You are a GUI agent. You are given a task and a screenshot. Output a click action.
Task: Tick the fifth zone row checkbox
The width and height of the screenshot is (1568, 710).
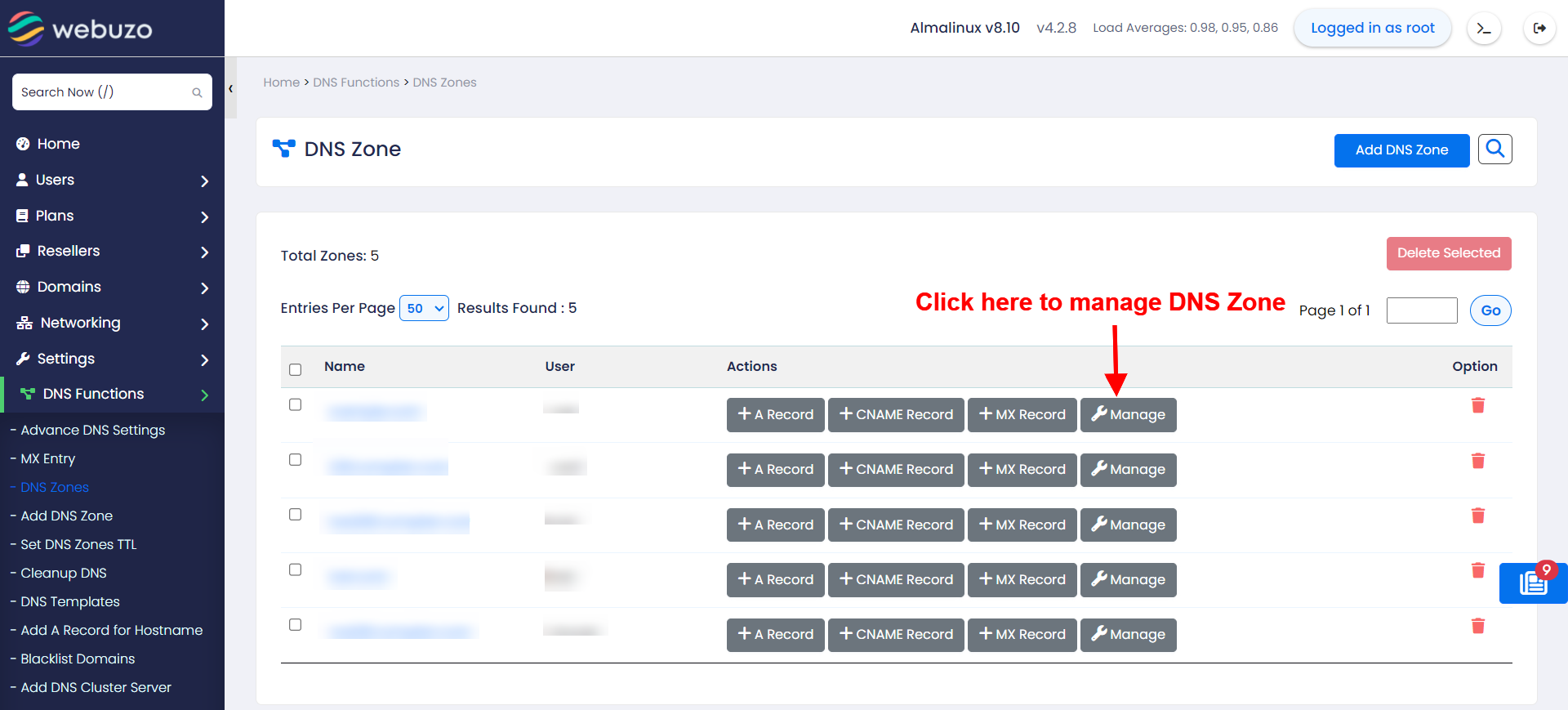point(296,624)
